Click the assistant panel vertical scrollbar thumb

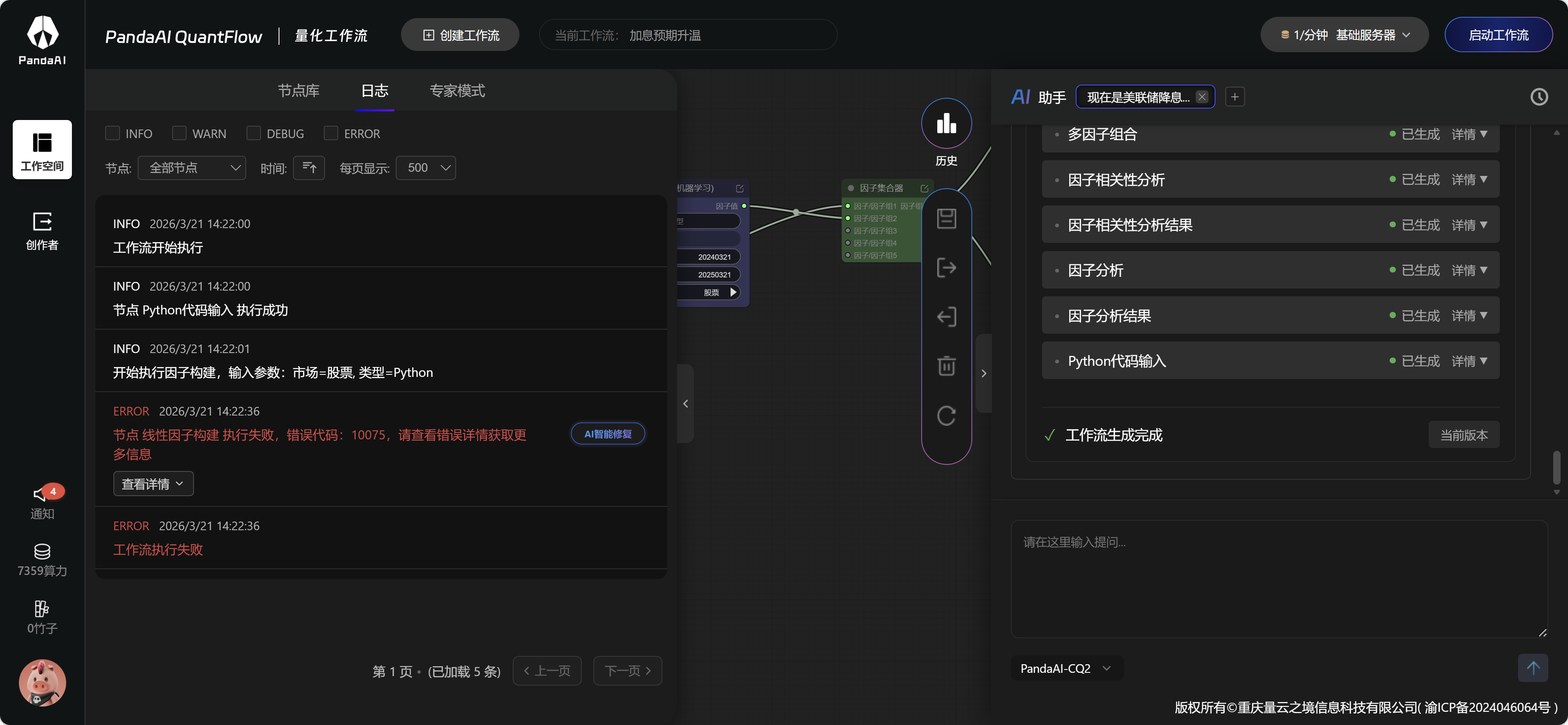click(x=1556, y=467)
